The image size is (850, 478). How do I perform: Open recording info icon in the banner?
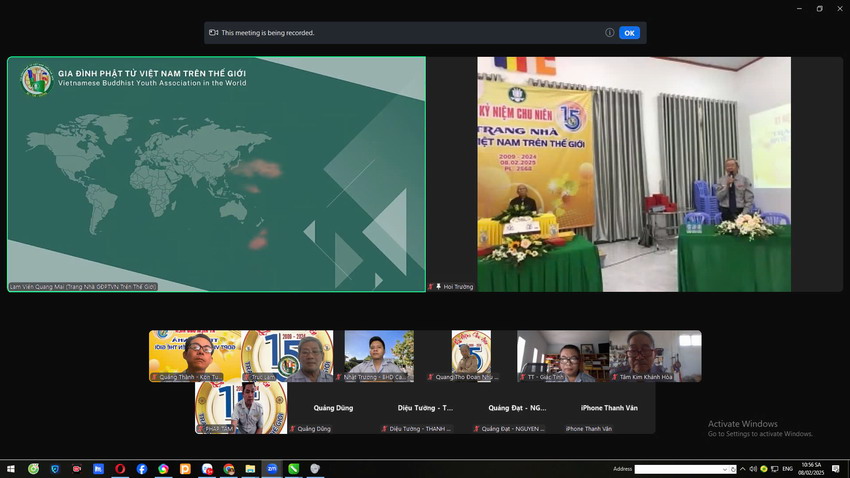tap(609, 33)
